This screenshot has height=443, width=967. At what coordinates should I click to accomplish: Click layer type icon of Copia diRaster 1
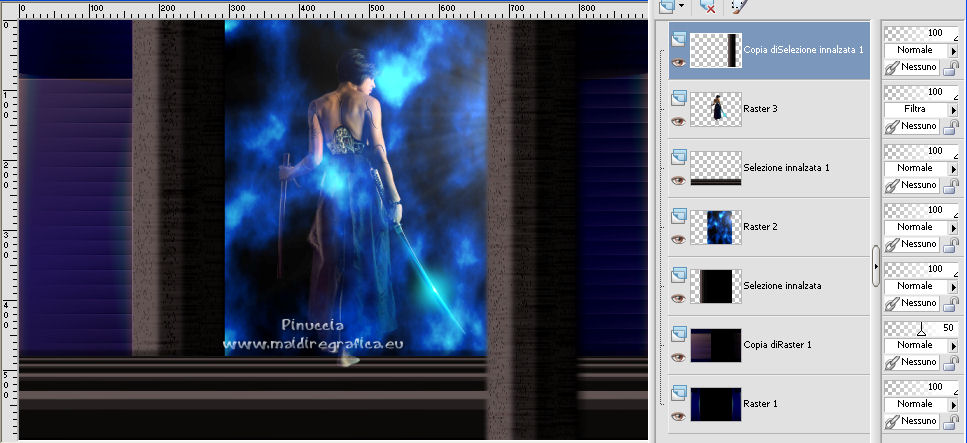[x=678, y=334]
